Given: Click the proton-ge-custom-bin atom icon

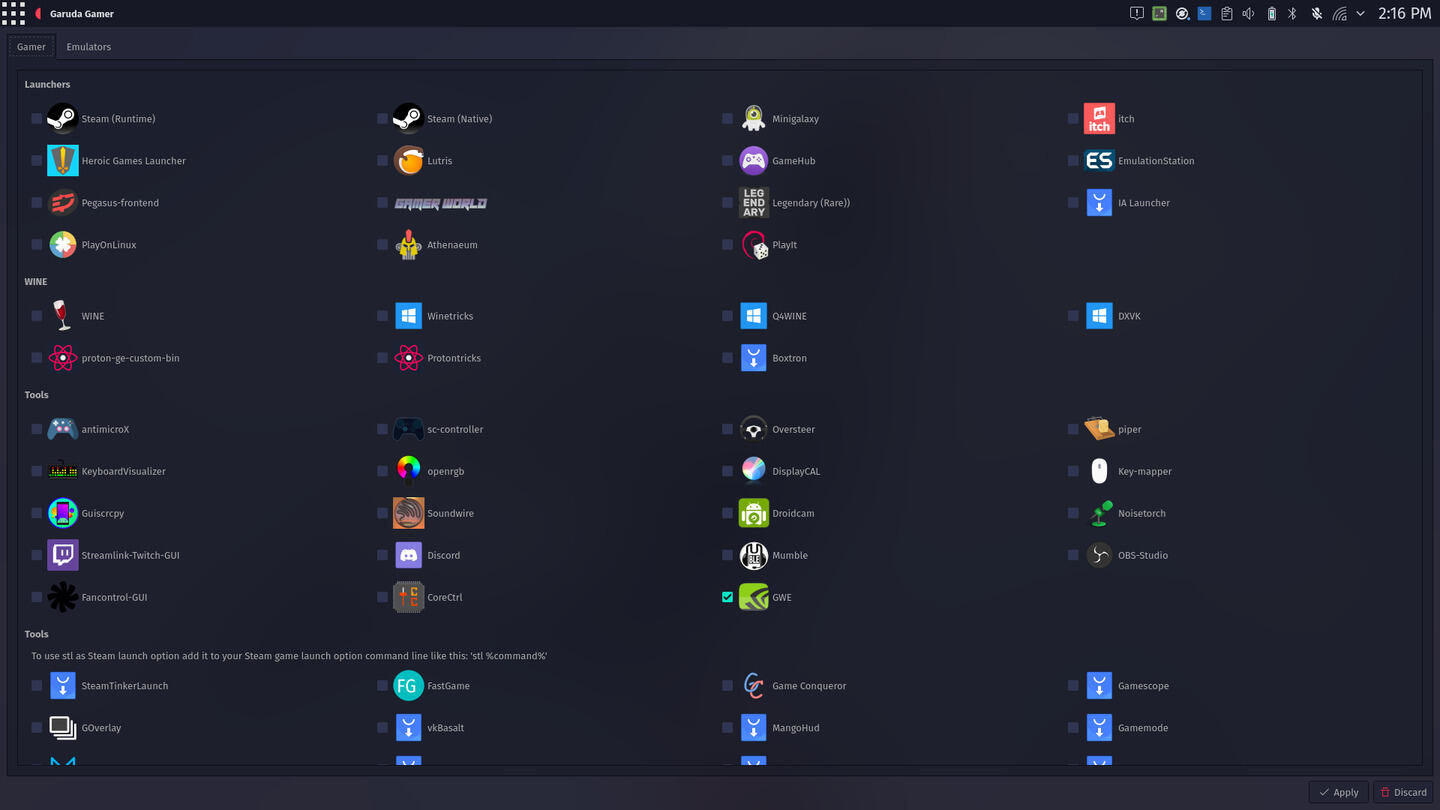Looking at the screenshot, I should point(63,357).
